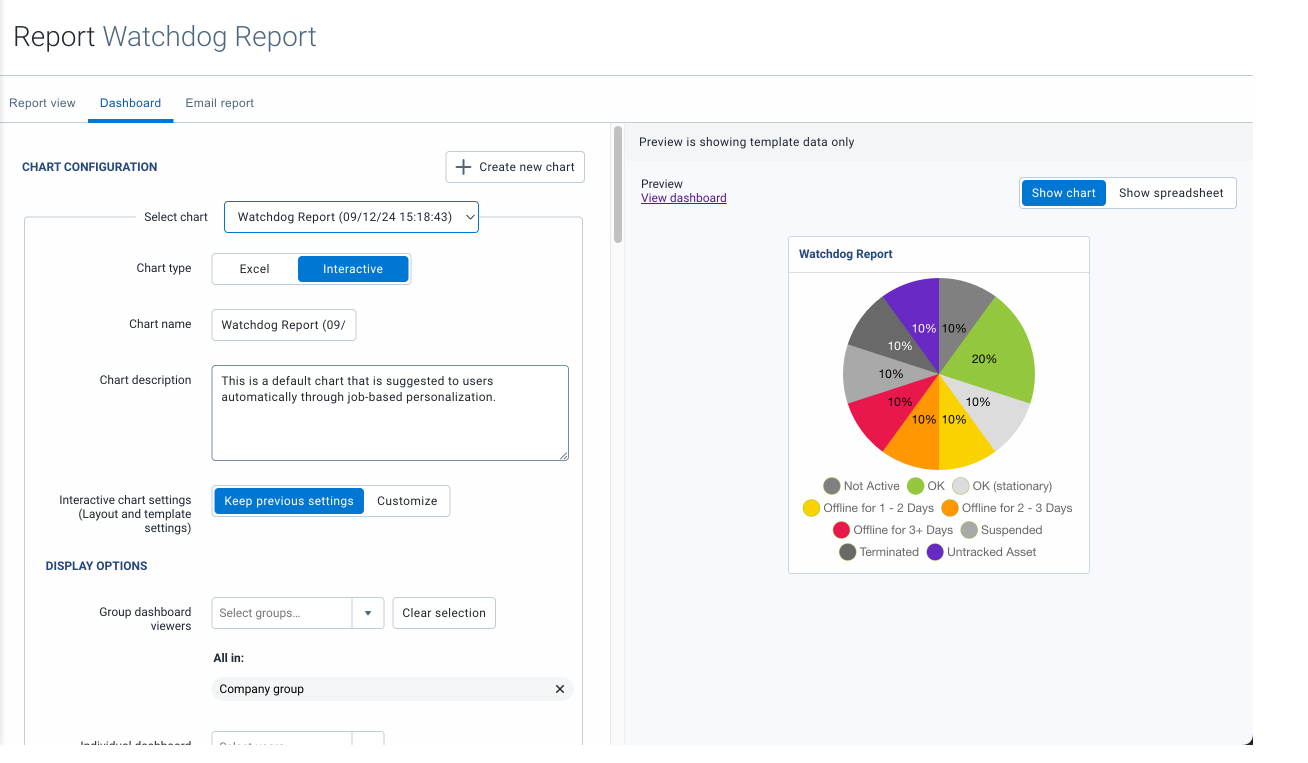Expand the Select groups dropdown arrow
Viewport: 1308px width, 763px height.
click(369, 612)
